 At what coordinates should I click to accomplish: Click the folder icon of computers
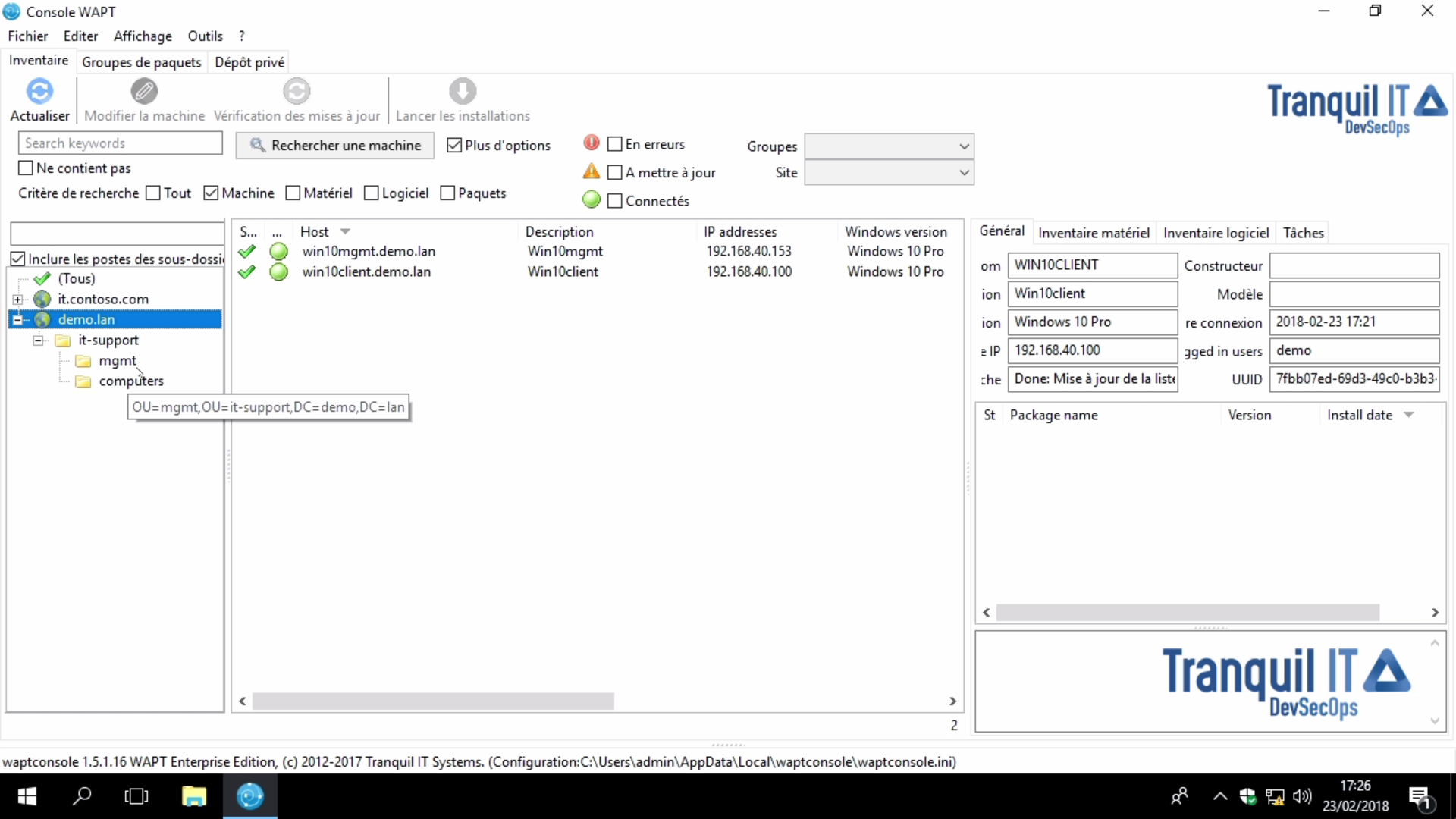(83, 381)
